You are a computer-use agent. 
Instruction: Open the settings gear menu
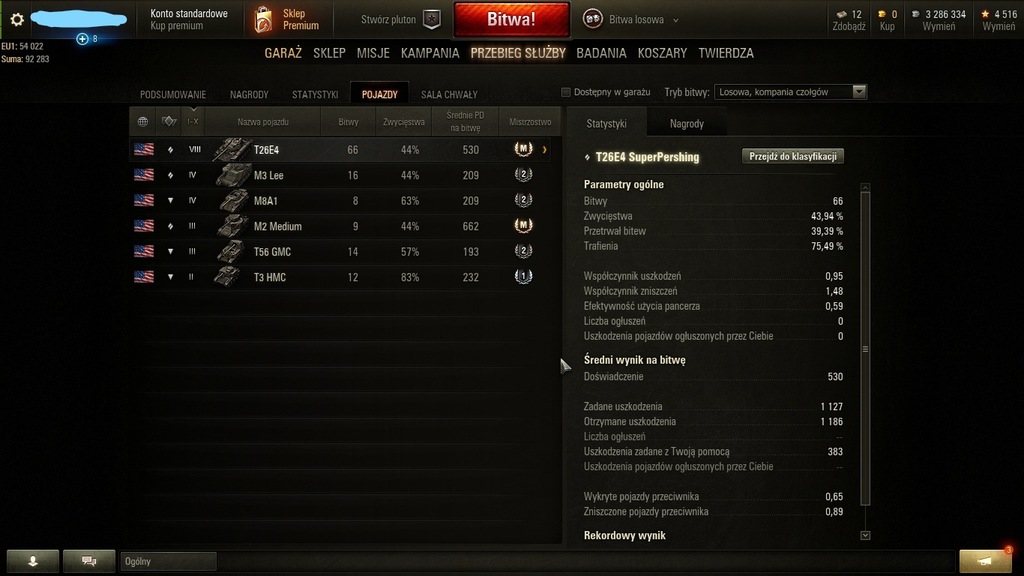(x=17, y=20)
